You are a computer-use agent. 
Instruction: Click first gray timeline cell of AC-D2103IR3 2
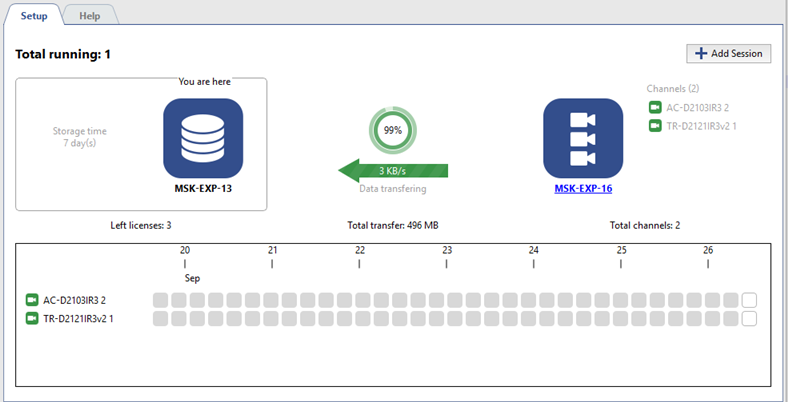click(x=160, y=300)
